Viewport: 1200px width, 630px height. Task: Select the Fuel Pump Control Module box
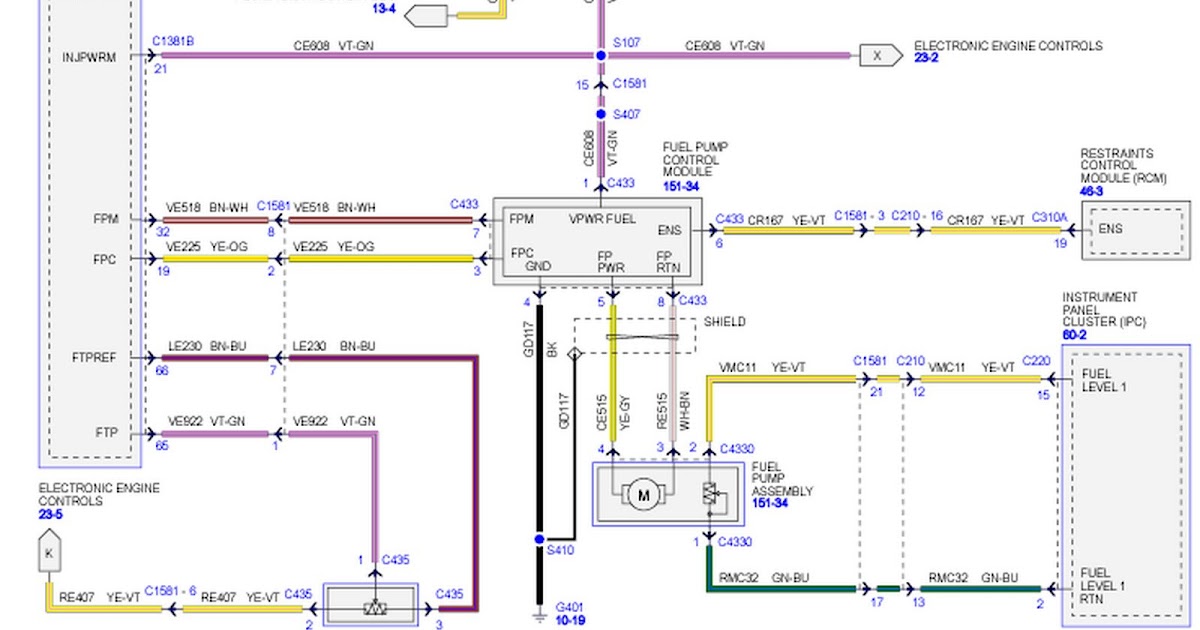pos(598,242)
